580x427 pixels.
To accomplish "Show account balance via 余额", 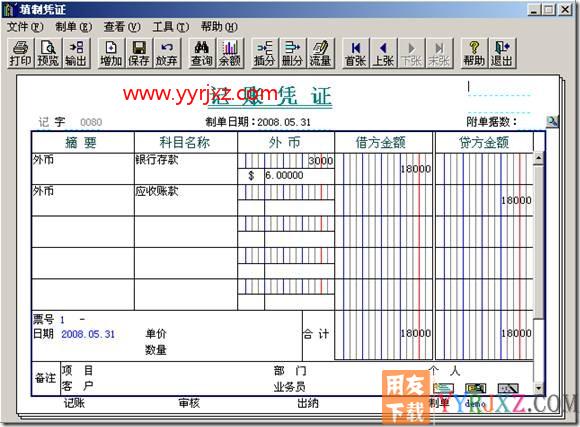I will coord(230,53).
